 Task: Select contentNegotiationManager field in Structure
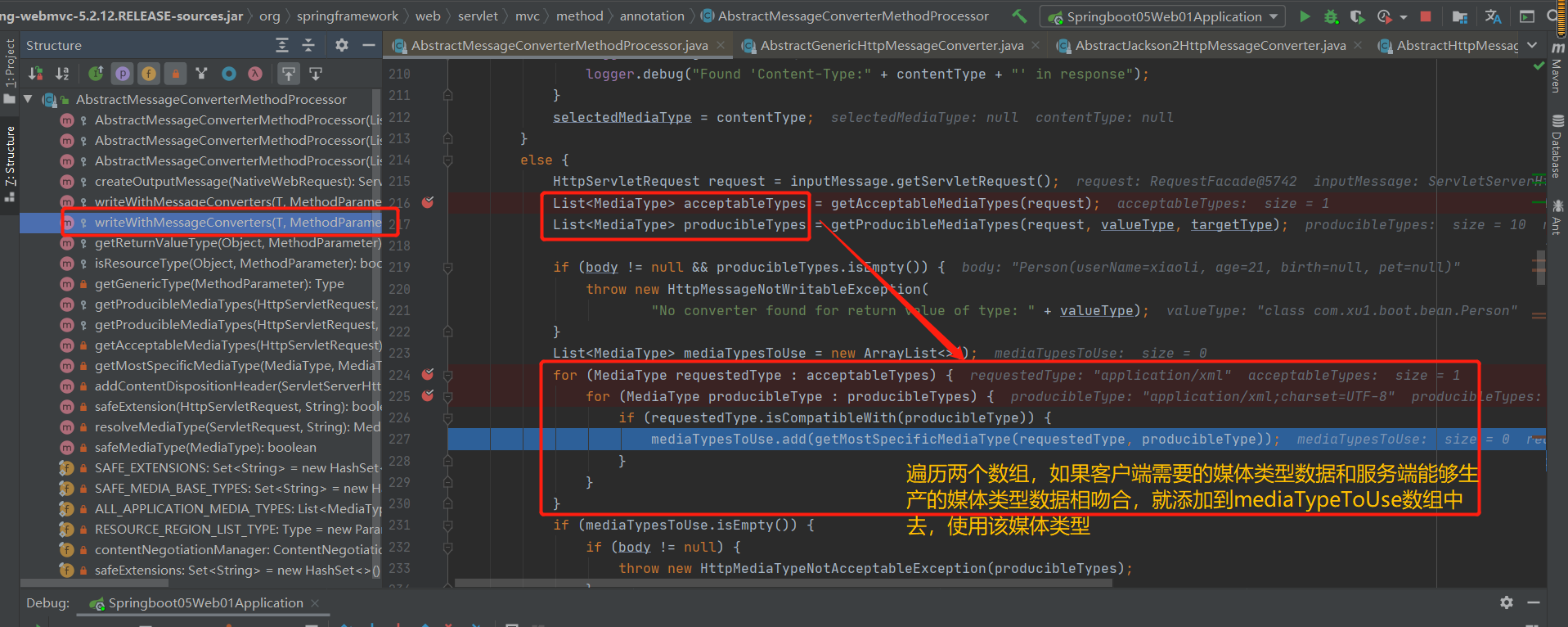237,550
